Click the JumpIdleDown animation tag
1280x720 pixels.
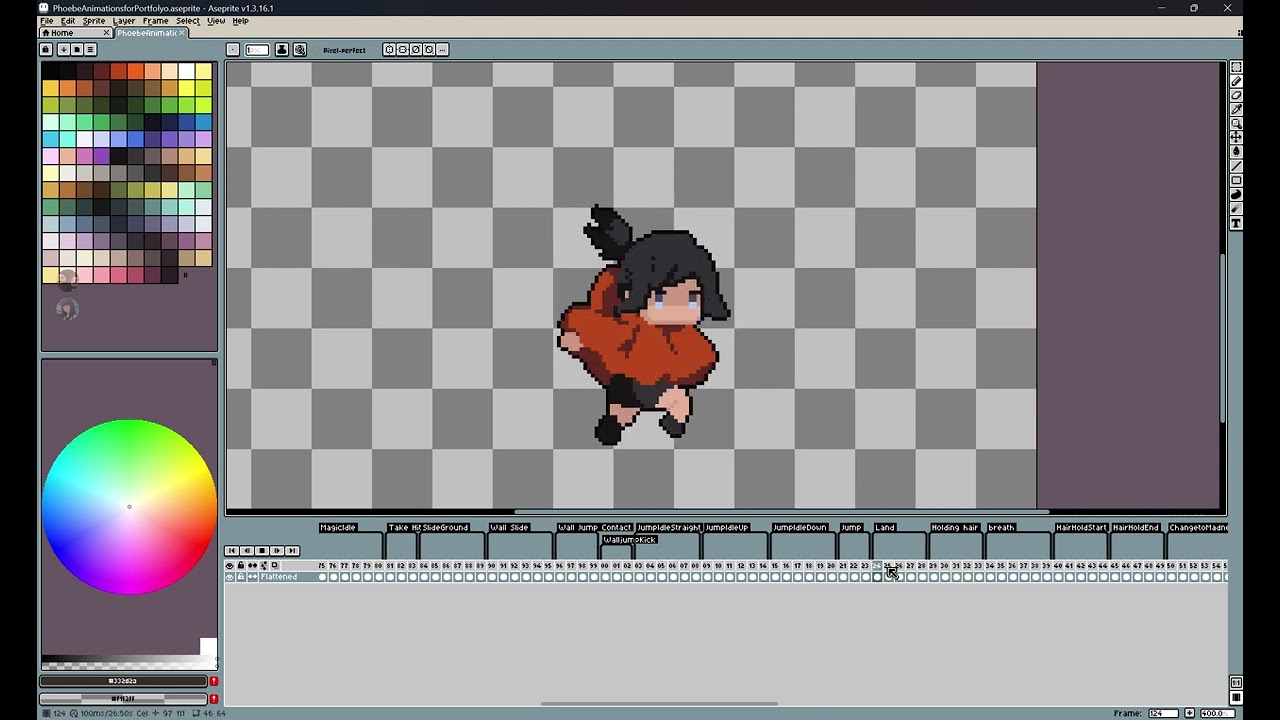coord(800,528)
